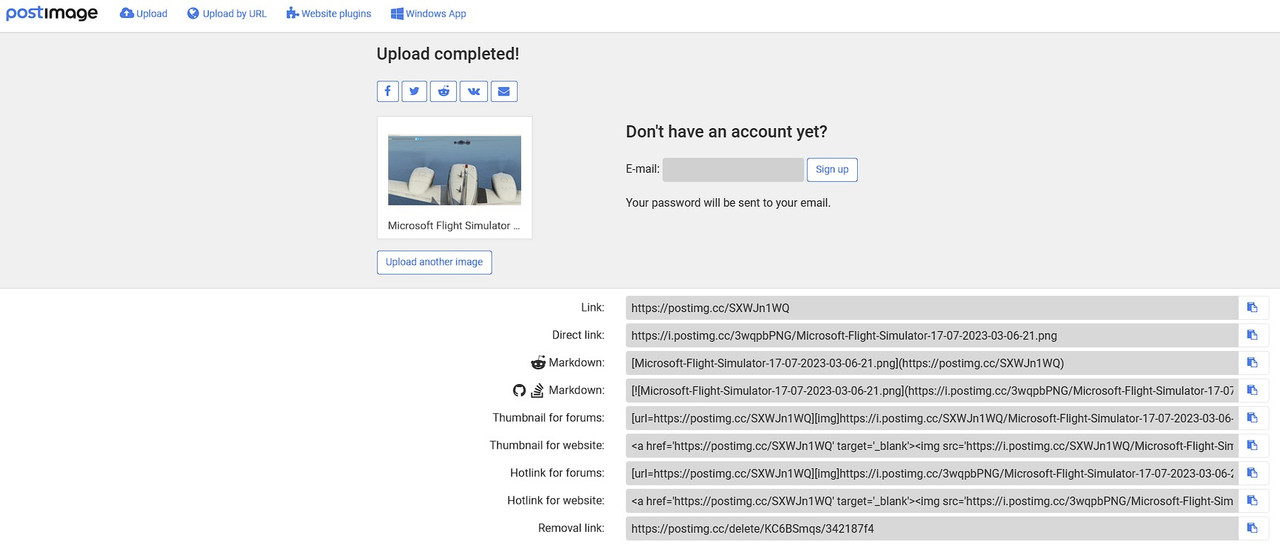Select the Link URL text field
Image resolution: width=1280 pixels, height=547 pixels.
tap(932, 308)
